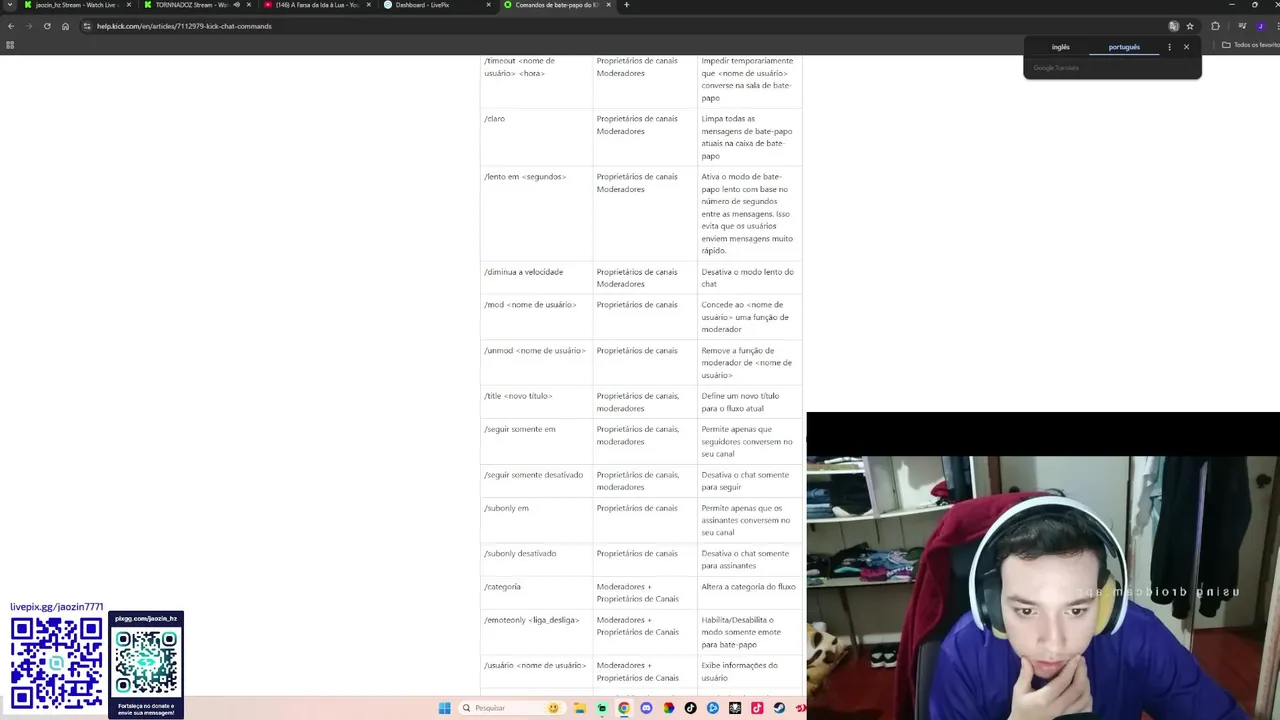The height and width of the screenshot is (720, 1280).
Task: Reload the page with the refresh icon
Action: (x=47, y=26)
